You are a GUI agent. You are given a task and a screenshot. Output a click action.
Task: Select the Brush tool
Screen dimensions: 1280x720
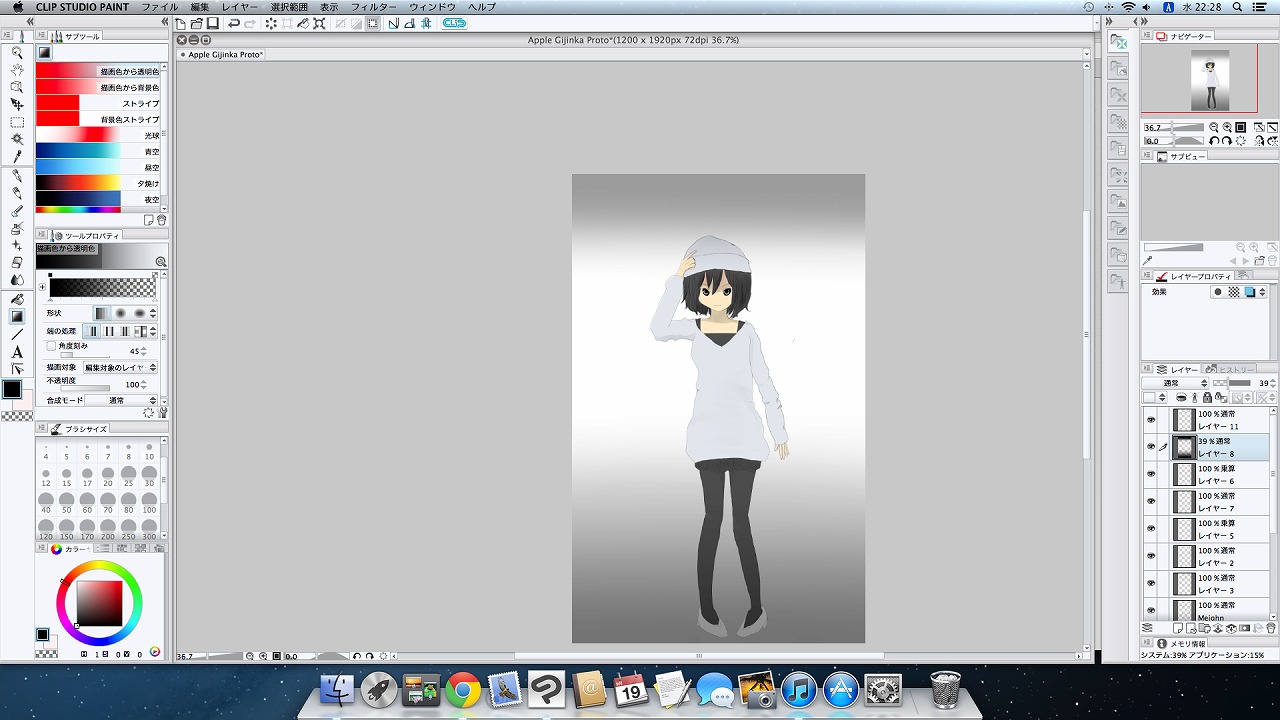(x=17, y=211)
